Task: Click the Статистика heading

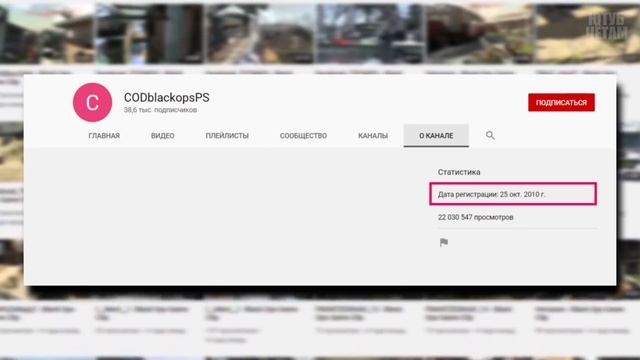Action: tap(459, 172)
